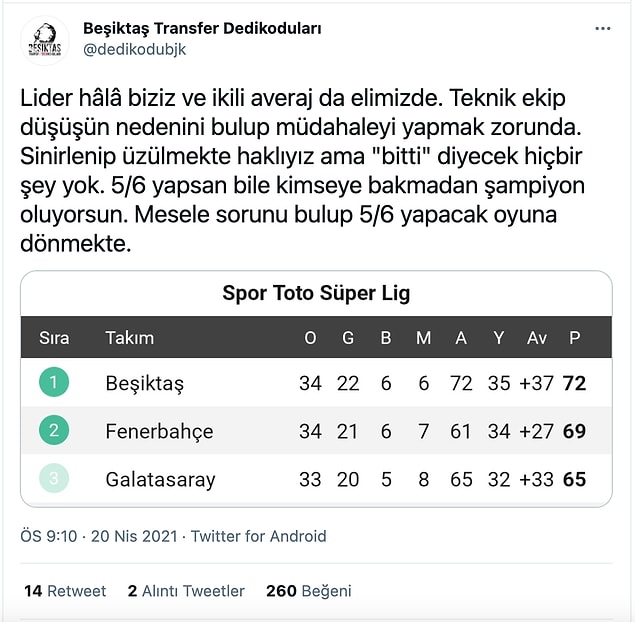635x622 pixels.
Task: Click the Av column header
Action: [537, 338]
